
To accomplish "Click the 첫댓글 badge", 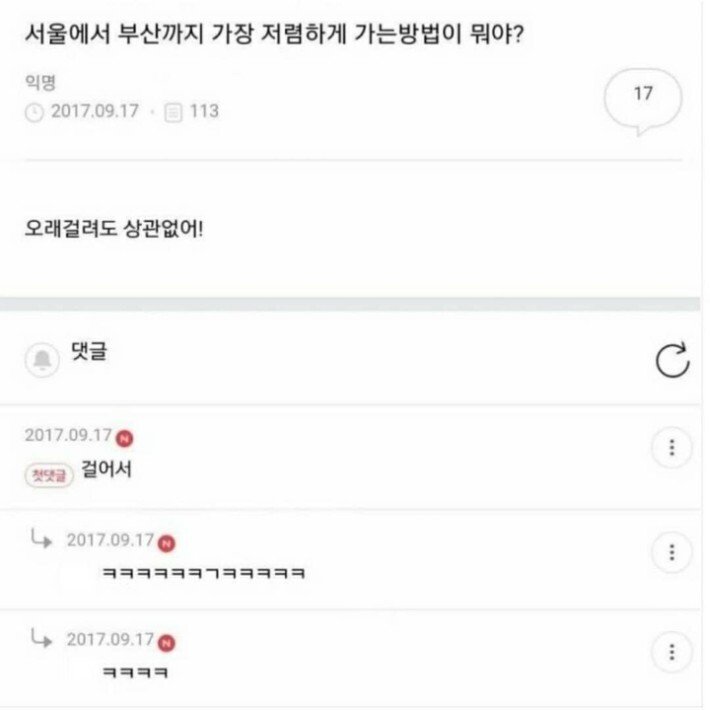I will pos(49,475).
